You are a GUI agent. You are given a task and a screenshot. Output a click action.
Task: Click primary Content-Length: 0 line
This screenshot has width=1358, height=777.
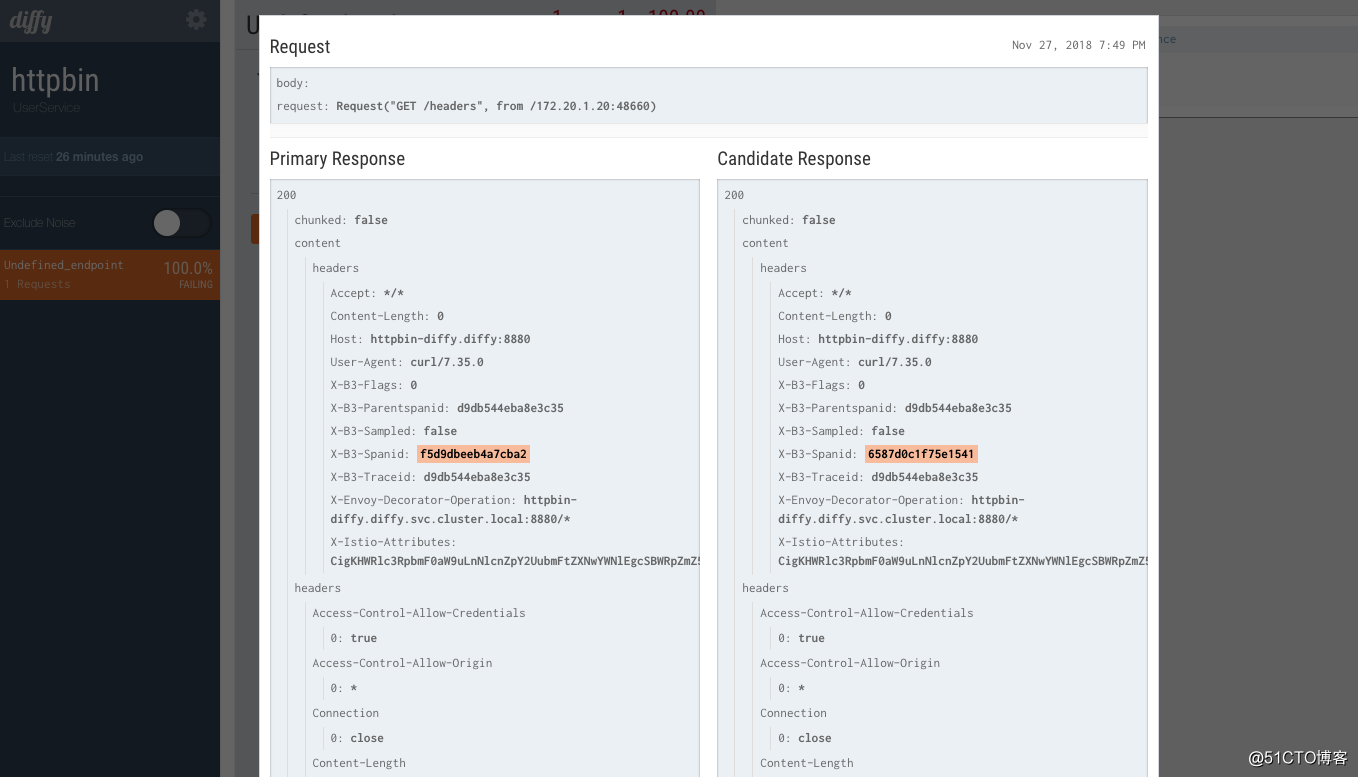pyautogui.click(x=387, y=316)
